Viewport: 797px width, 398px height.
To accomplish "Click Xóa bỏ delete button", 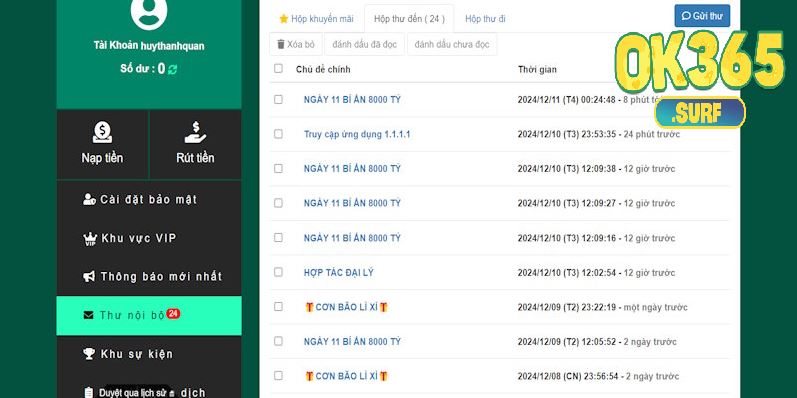I will click(296, 44).
